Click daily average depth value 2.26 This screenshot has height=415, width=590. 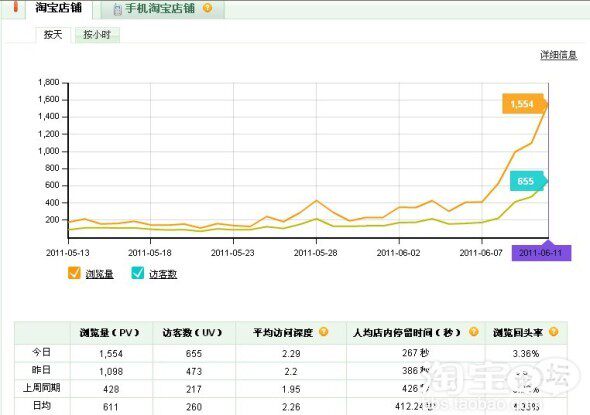tap(291, 407)
